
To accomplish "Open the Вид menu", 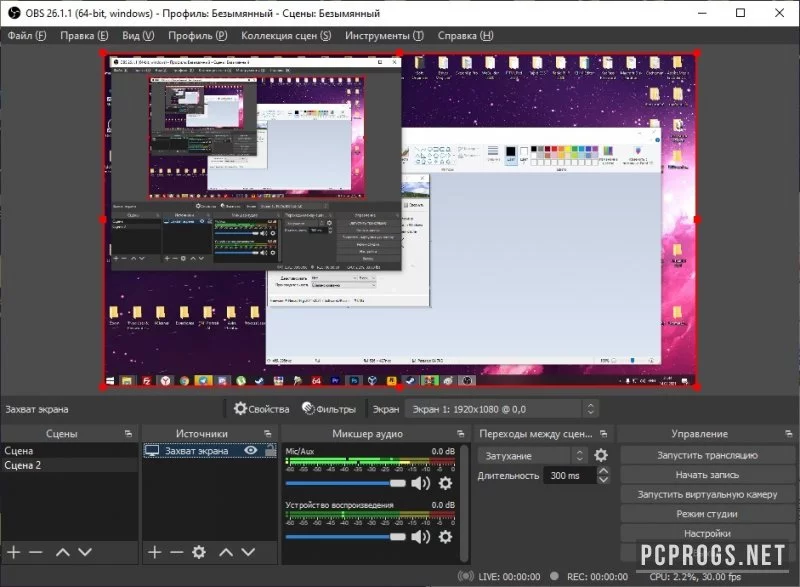I will [138, 36].
